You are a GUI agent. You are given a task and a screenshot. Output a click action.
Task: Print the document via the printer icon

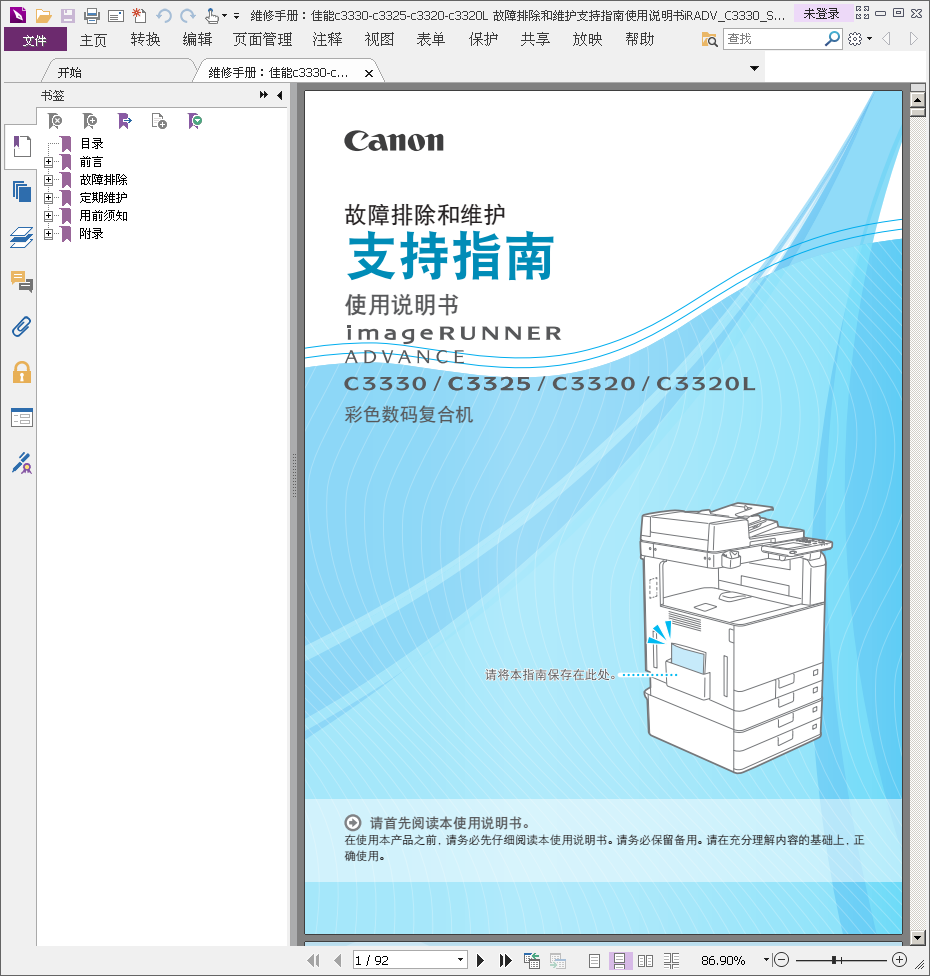[92, 15]
